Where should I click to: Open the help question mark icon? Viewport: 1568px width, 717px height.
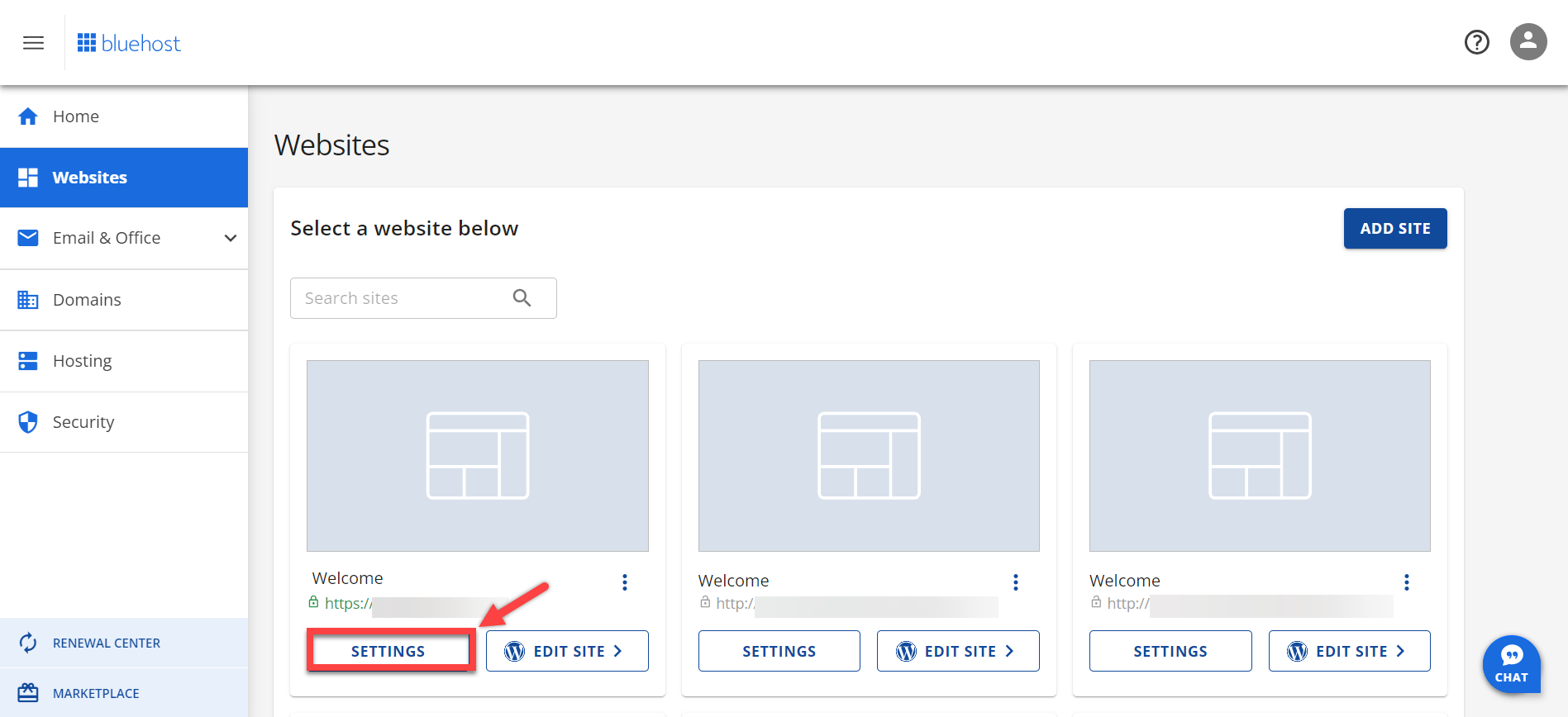coord(1476,42)
